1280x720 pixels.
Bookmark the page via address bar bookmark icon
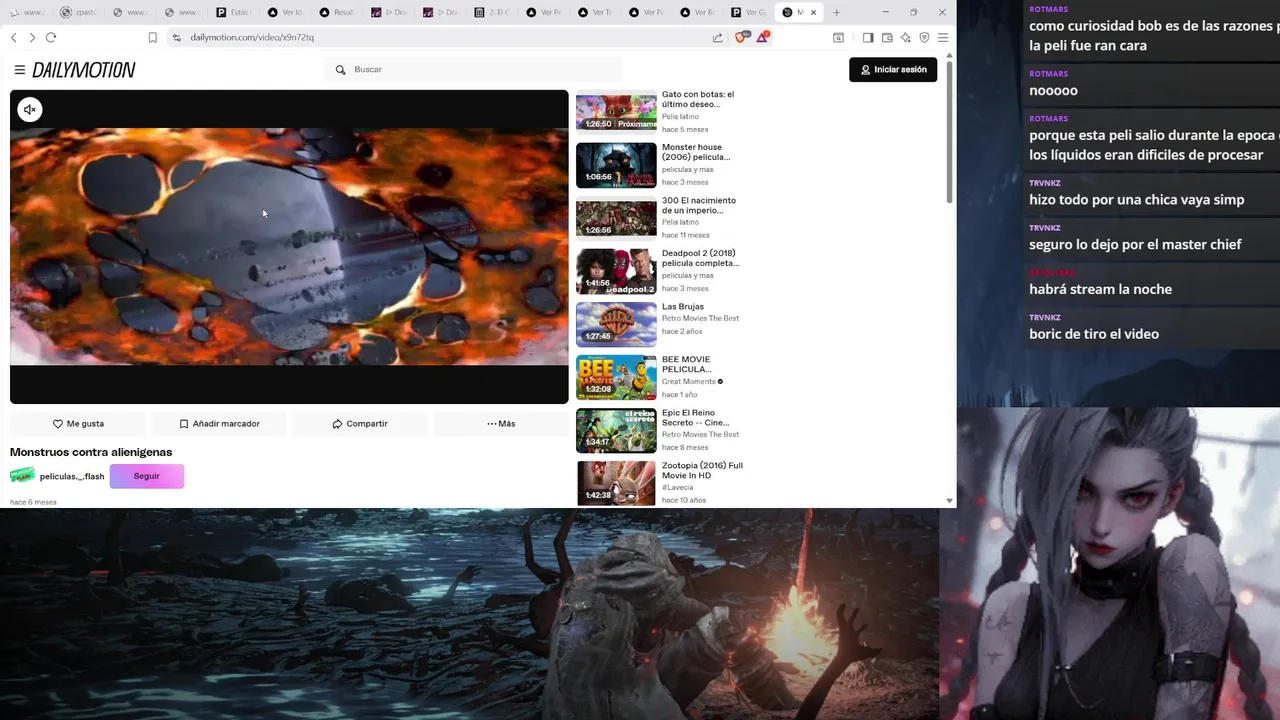tap(152, 37)
